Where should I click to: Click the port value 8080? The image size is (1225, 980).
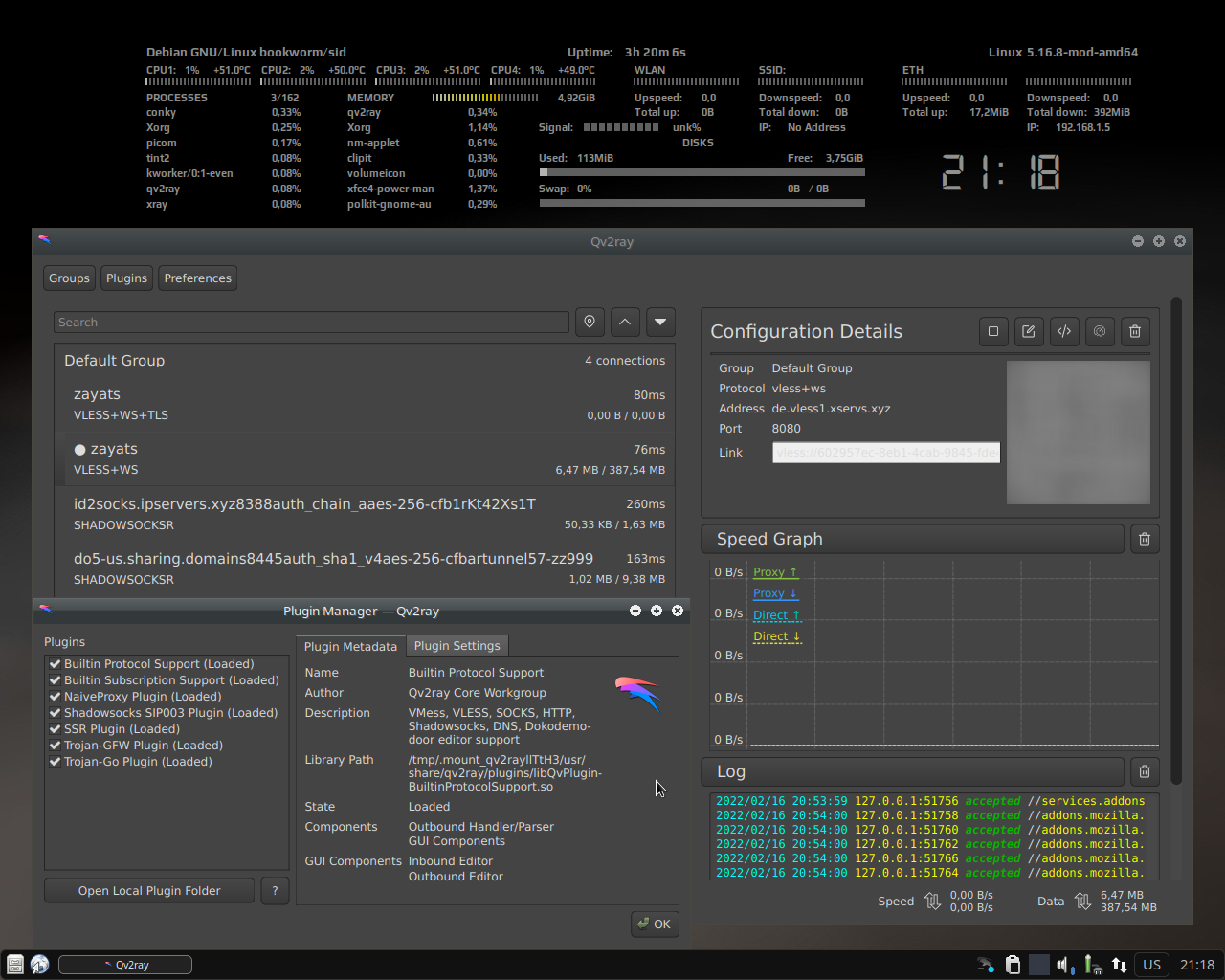(x=786, y=428)
